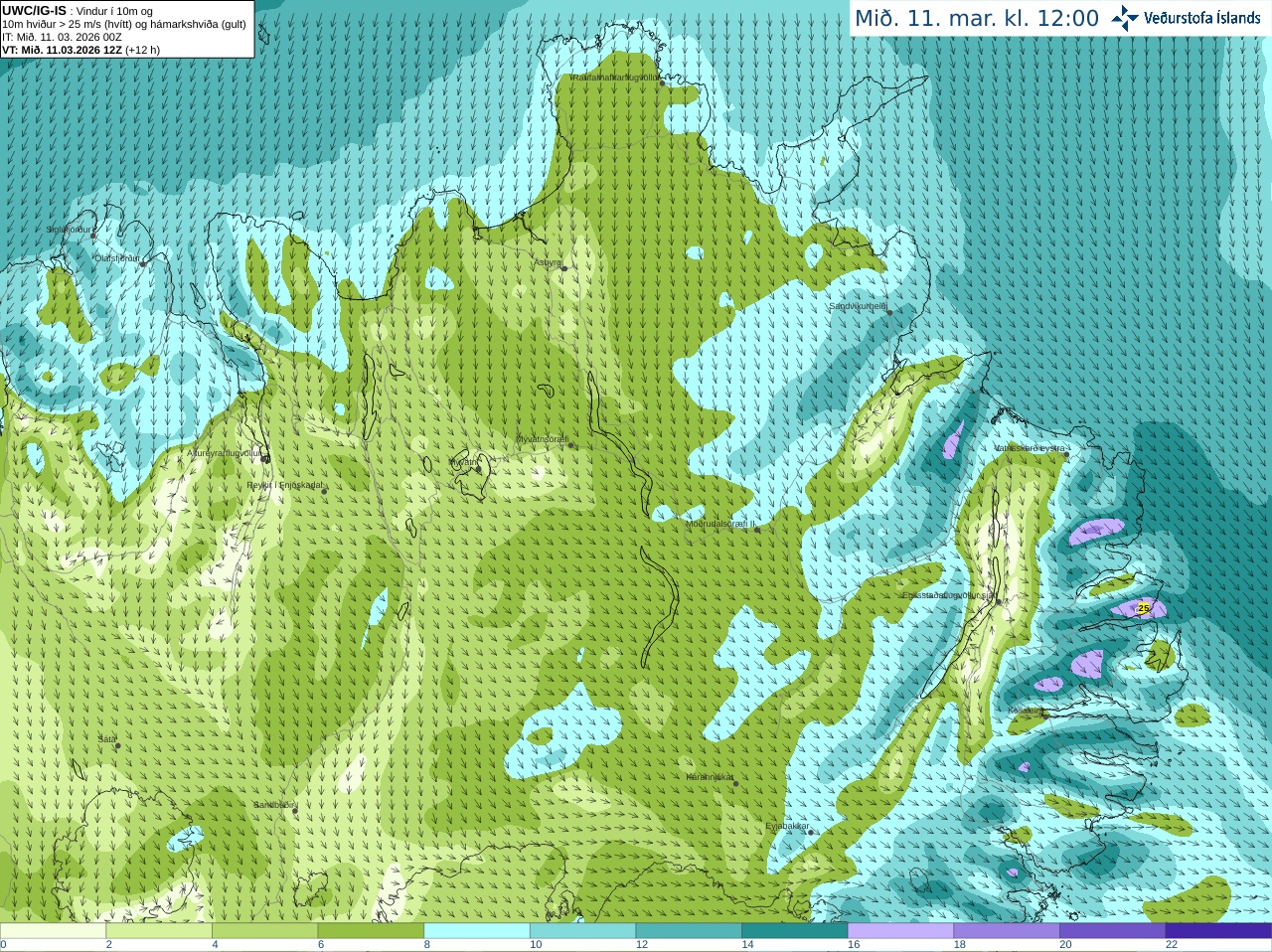Select the Eyjabakkar station label
The height and width of the screenshot is (952, 1272).
[x=788, y=826]
